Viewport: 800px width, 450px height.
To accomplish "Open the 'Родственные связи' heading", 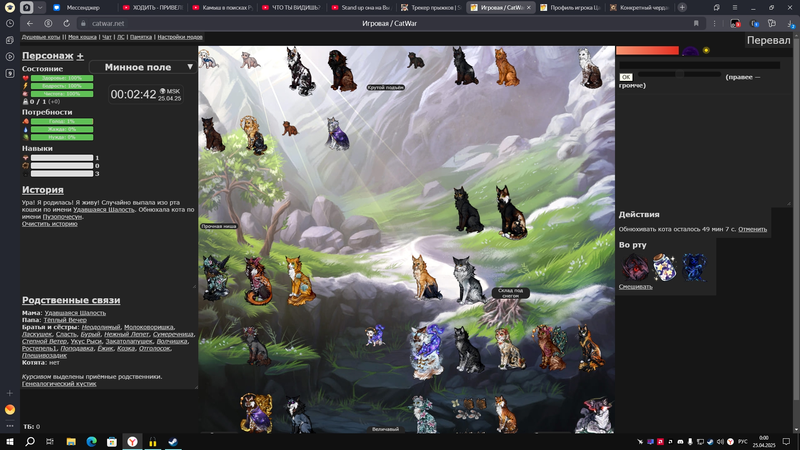I will [x=71, y=300].
